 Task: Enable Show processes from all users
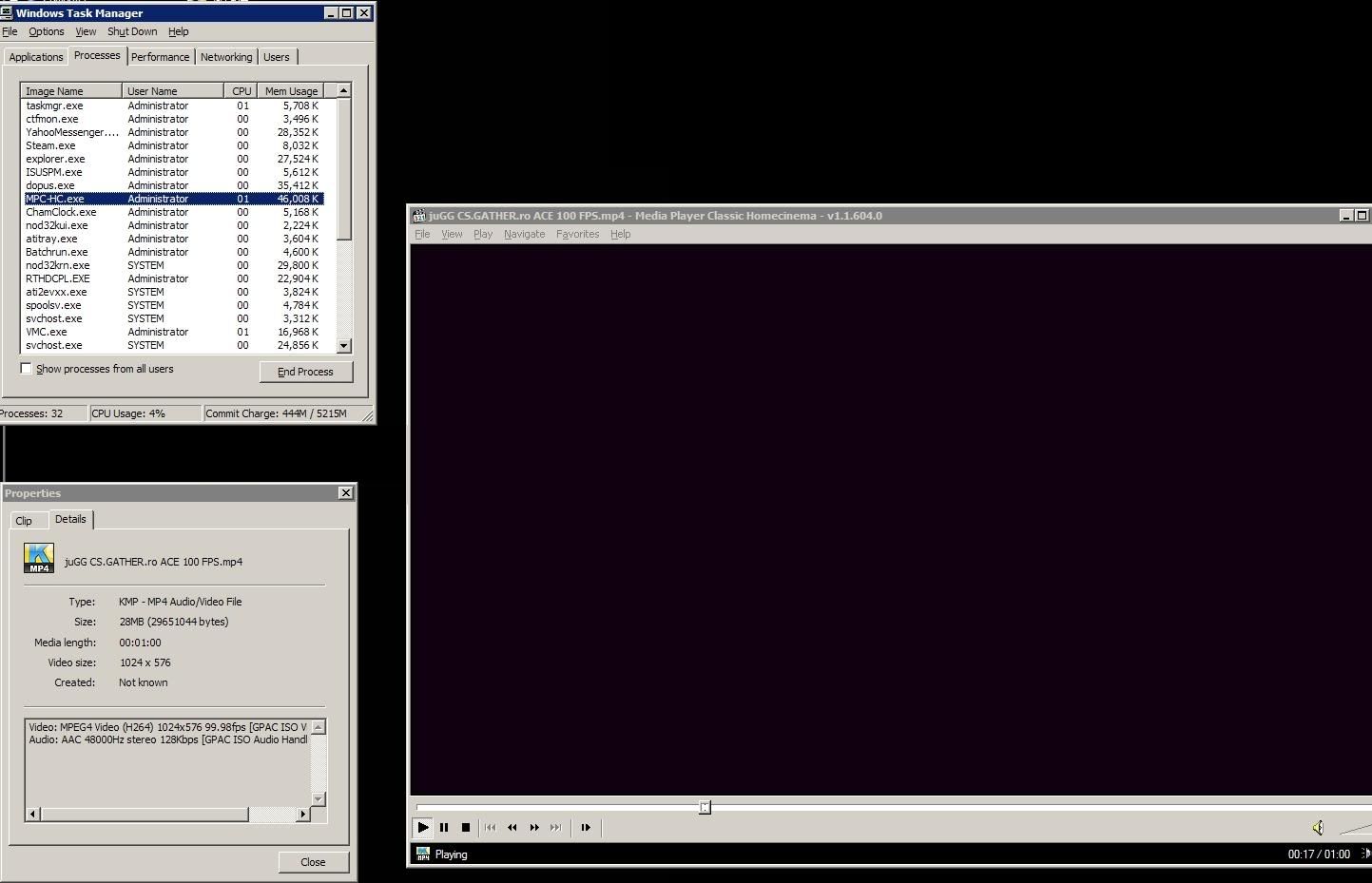point(27,369)
